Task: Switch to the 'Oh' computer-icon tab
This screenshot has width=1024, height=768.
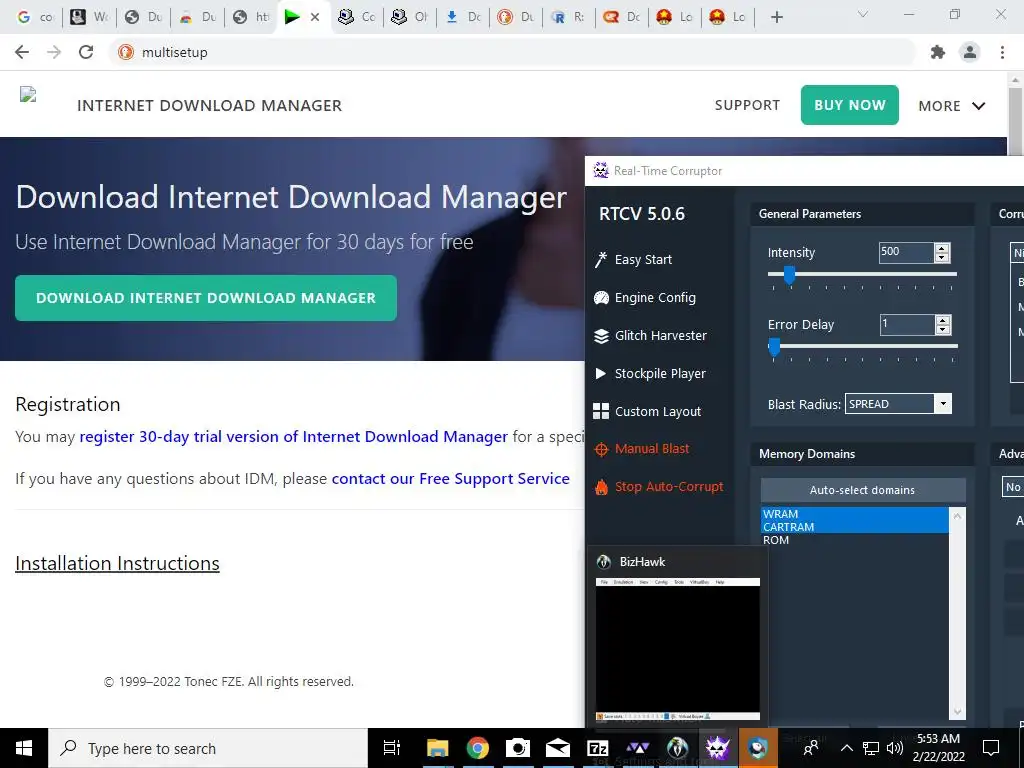Action: click(x=409, y=17)
